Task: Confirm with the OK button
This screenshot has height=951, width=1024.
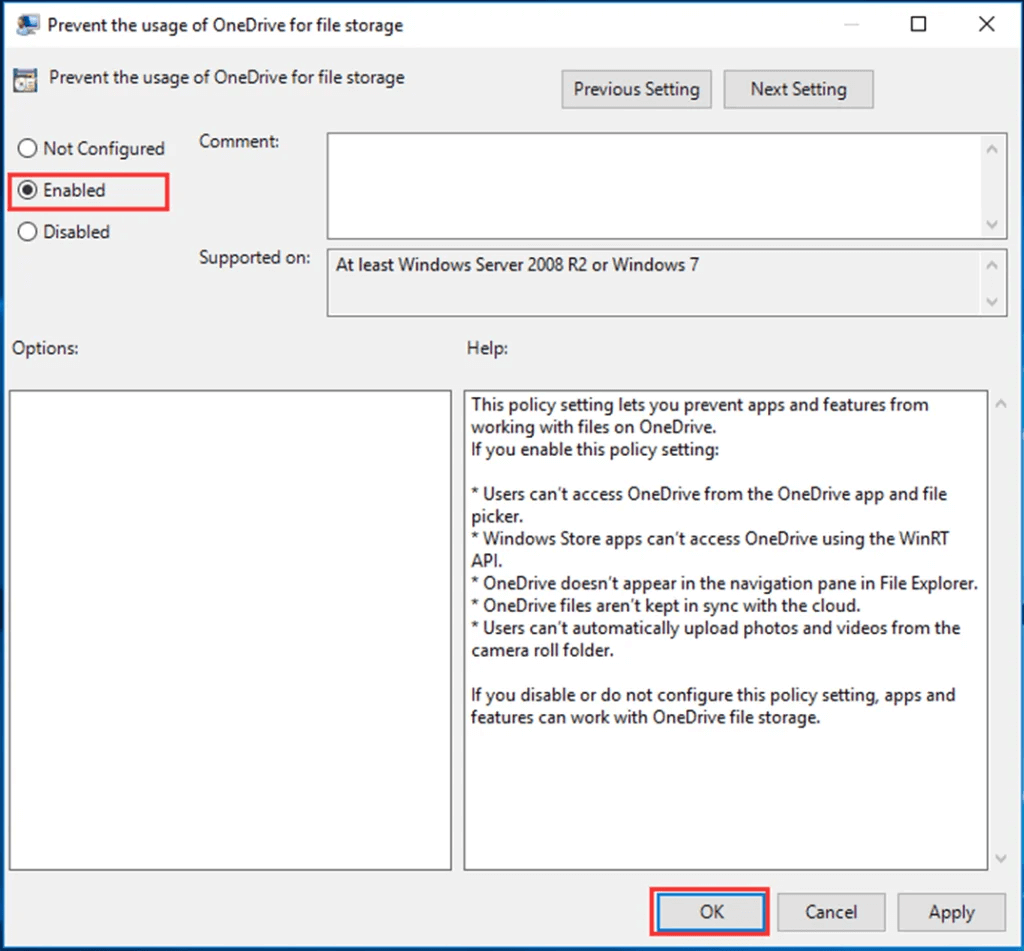Action: click(711, 911)
